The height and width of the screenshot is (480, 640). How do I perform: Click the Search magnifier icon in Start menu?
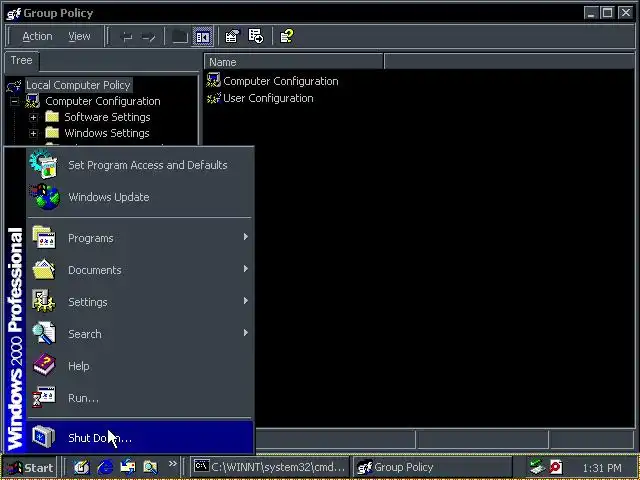[44, 333]
